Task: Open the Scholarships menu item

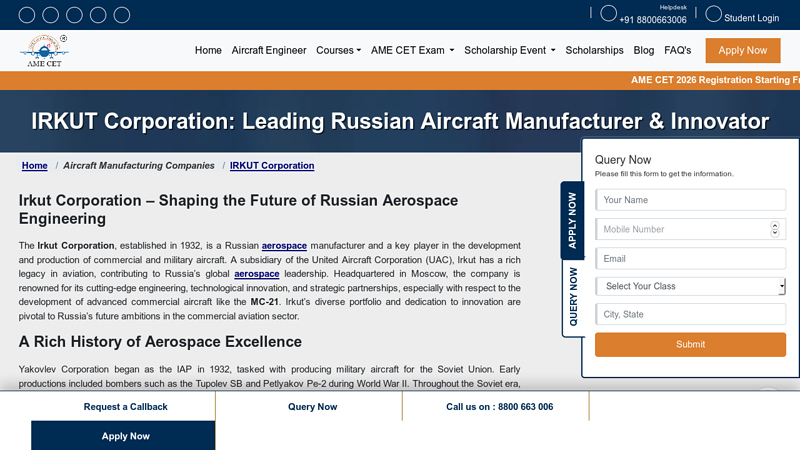Action: [x=594, y=51]
